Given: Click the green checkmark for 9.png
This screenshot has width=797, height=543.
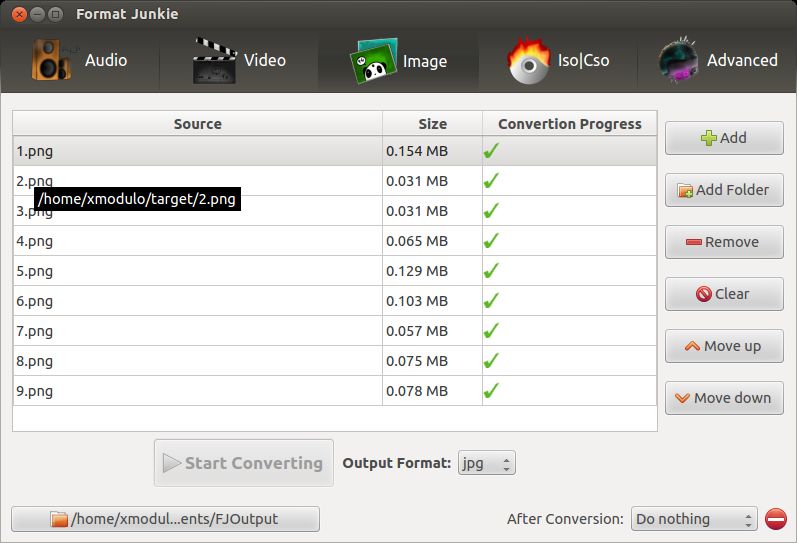Looking at the screenshot, I should tap(491, 390).
